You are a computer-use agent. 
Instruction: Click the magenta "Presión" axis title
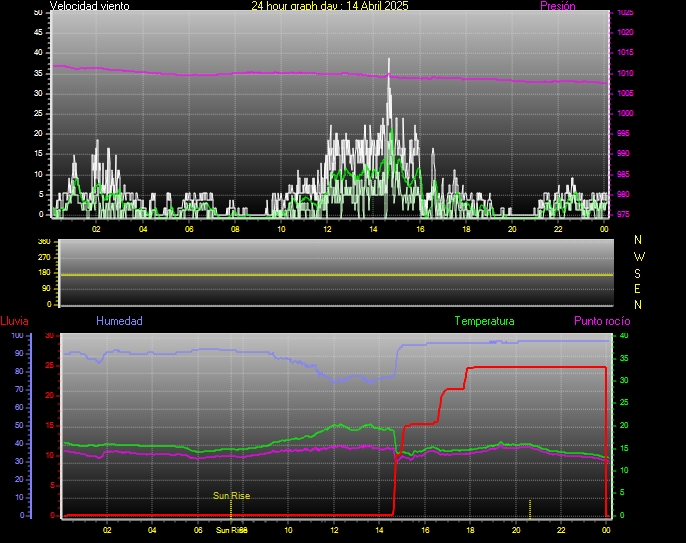557,6
